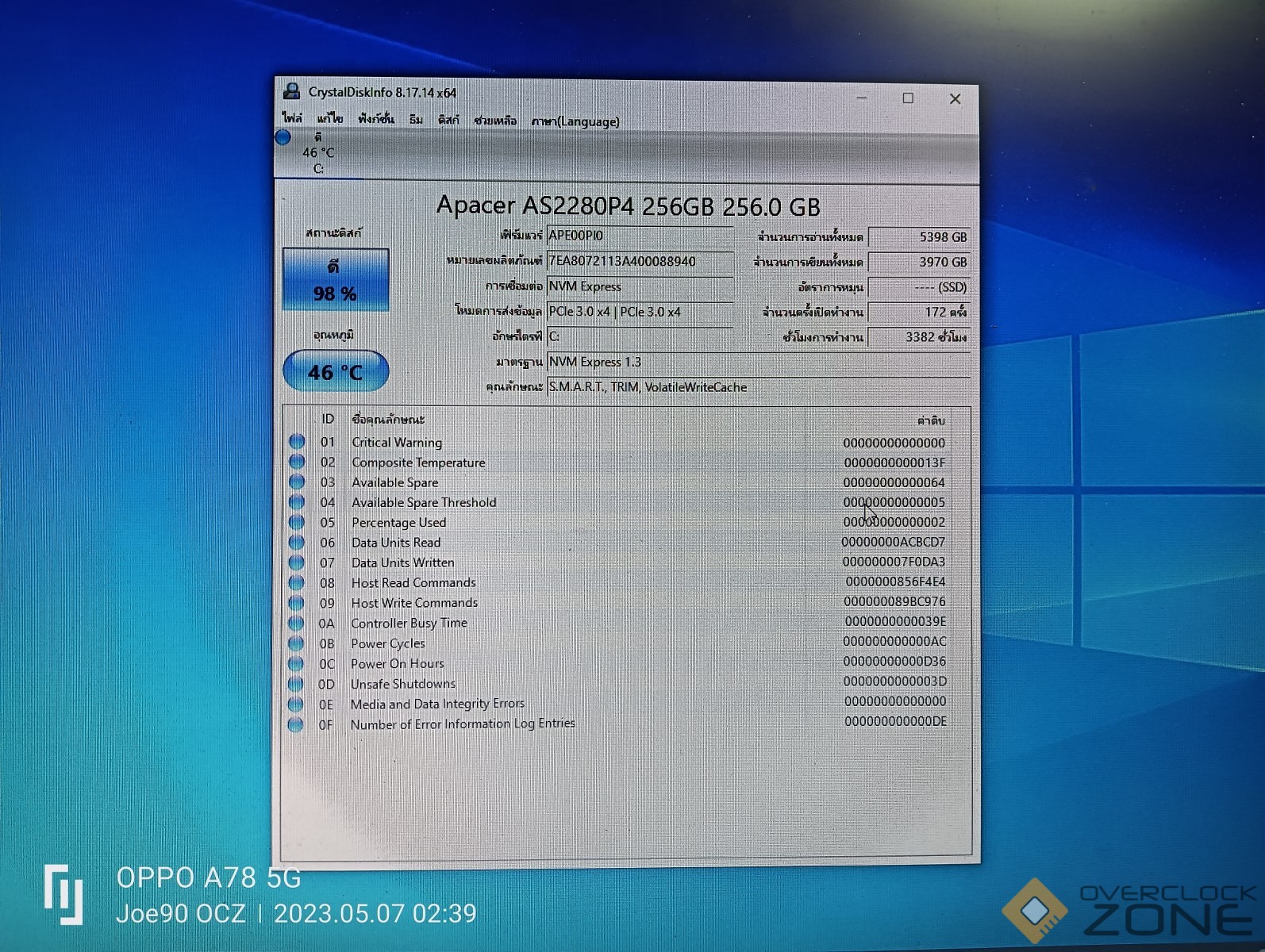Click the ID column header

(x=328, y=419)
